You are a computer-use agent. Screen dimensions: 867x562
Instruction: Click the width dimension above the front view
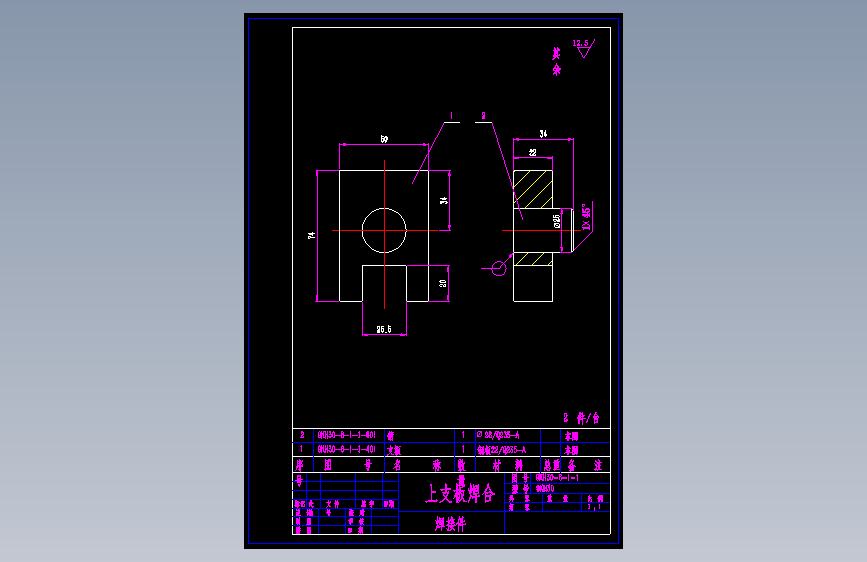click(384, 139)
